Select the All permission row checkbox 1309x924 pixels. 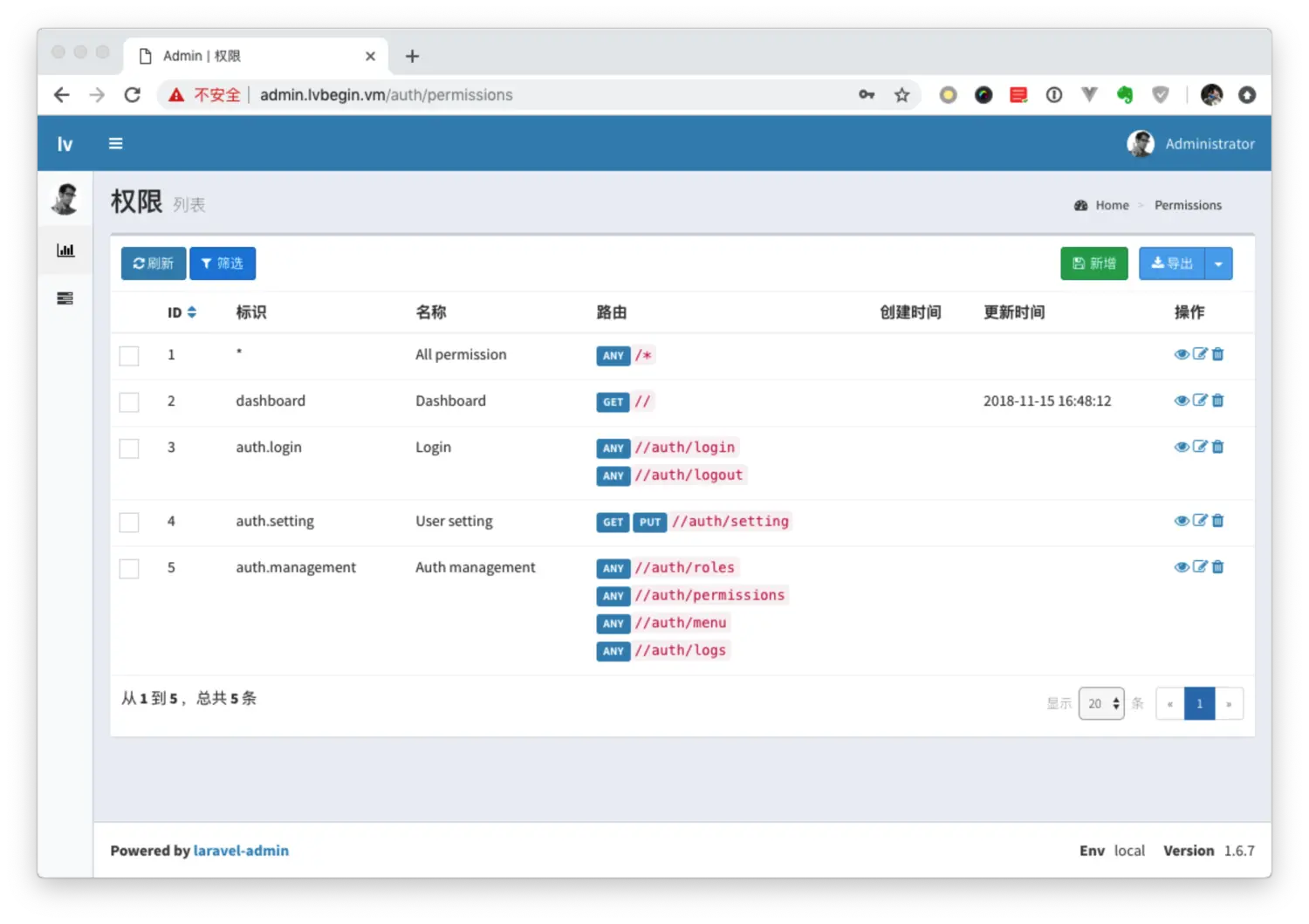129,355
